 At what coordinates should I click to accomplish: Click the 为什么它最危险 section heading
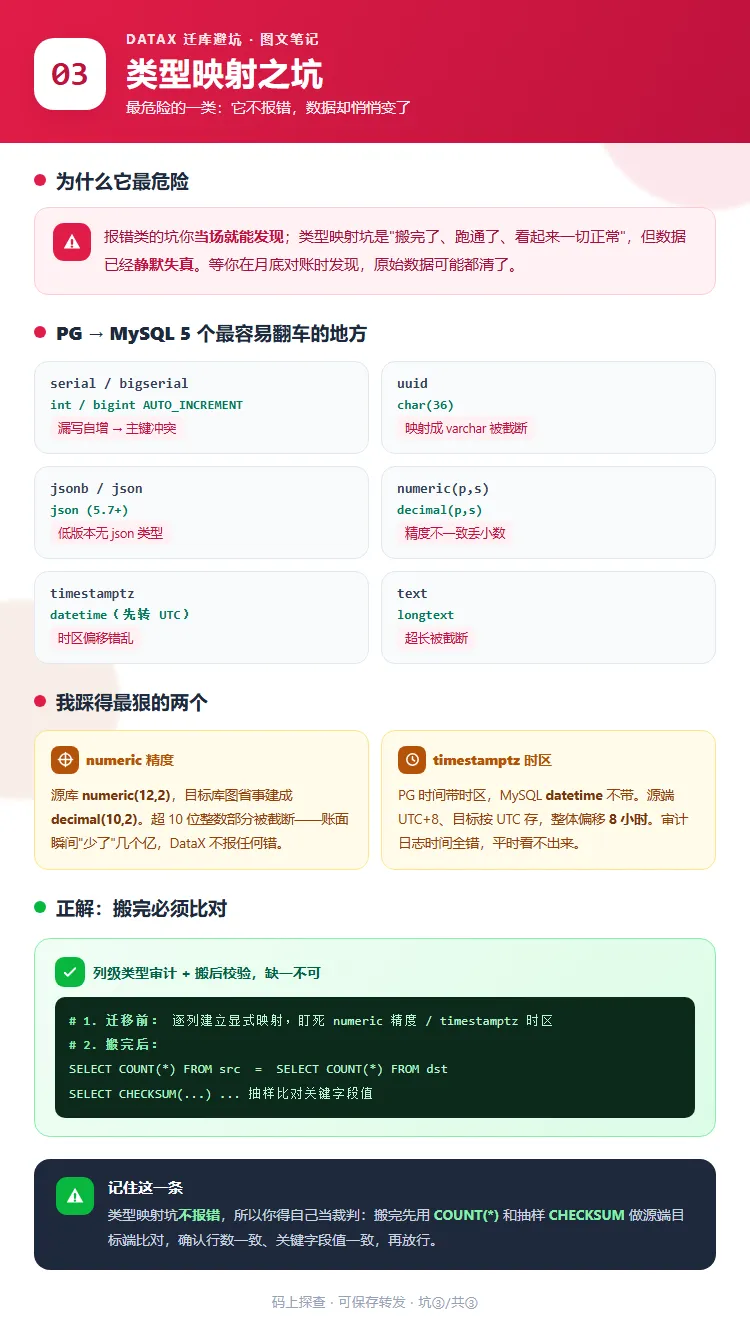pos(122,181)
